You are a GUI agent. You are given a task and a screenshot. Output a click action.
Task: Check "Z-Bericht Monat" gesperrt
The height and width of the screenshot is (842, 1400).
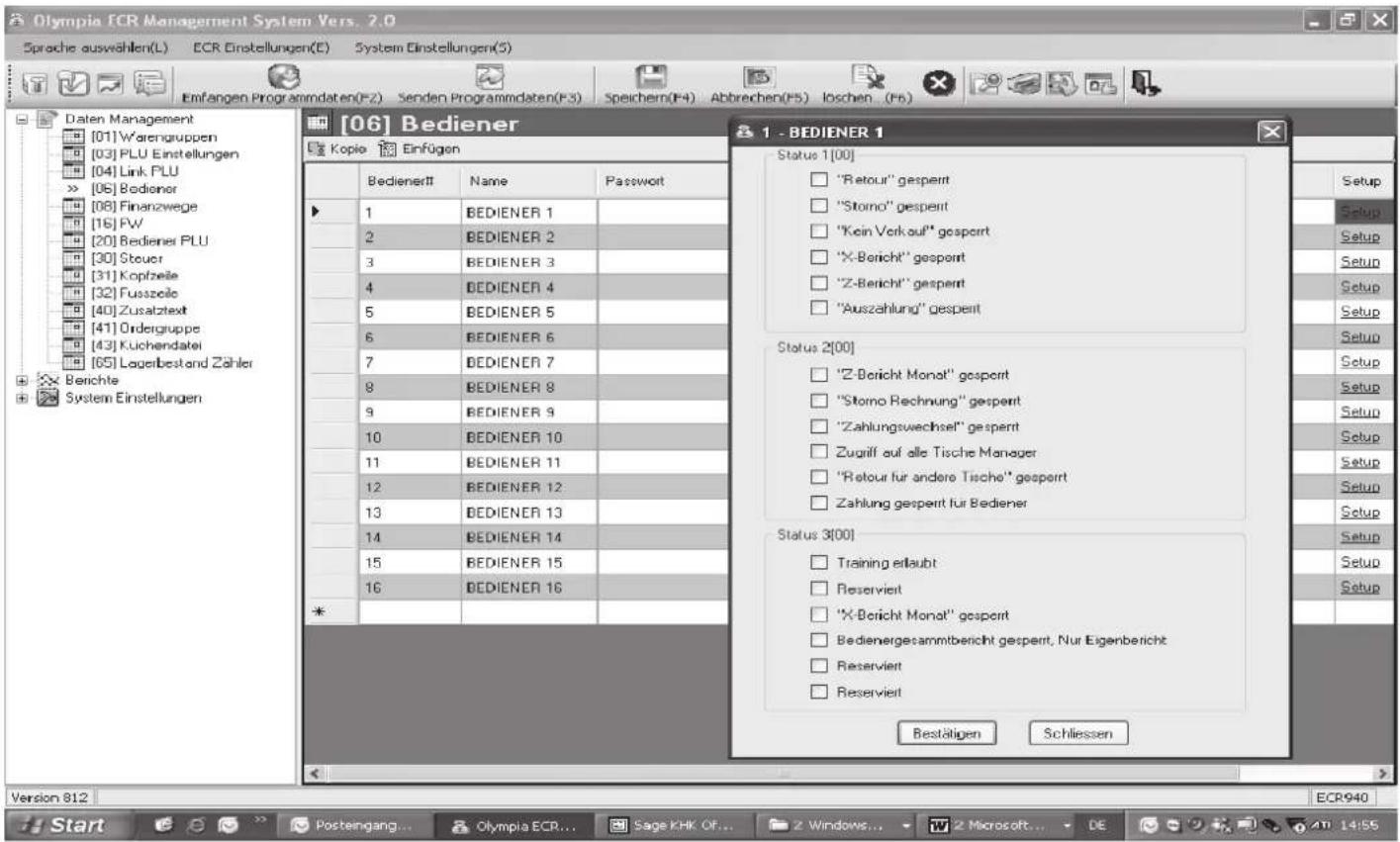pos(818,375)
